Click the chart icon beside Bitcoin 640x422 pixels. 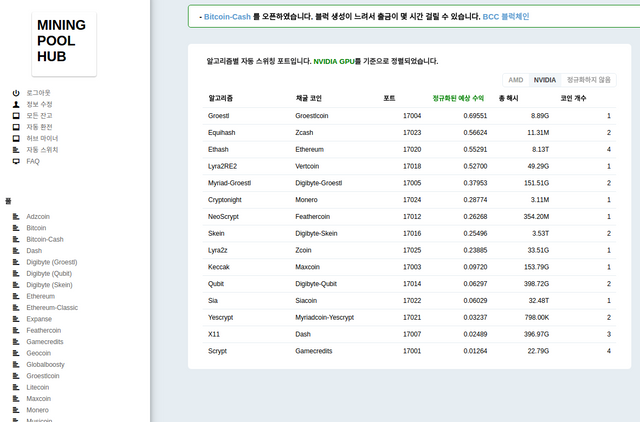[16, 228]
